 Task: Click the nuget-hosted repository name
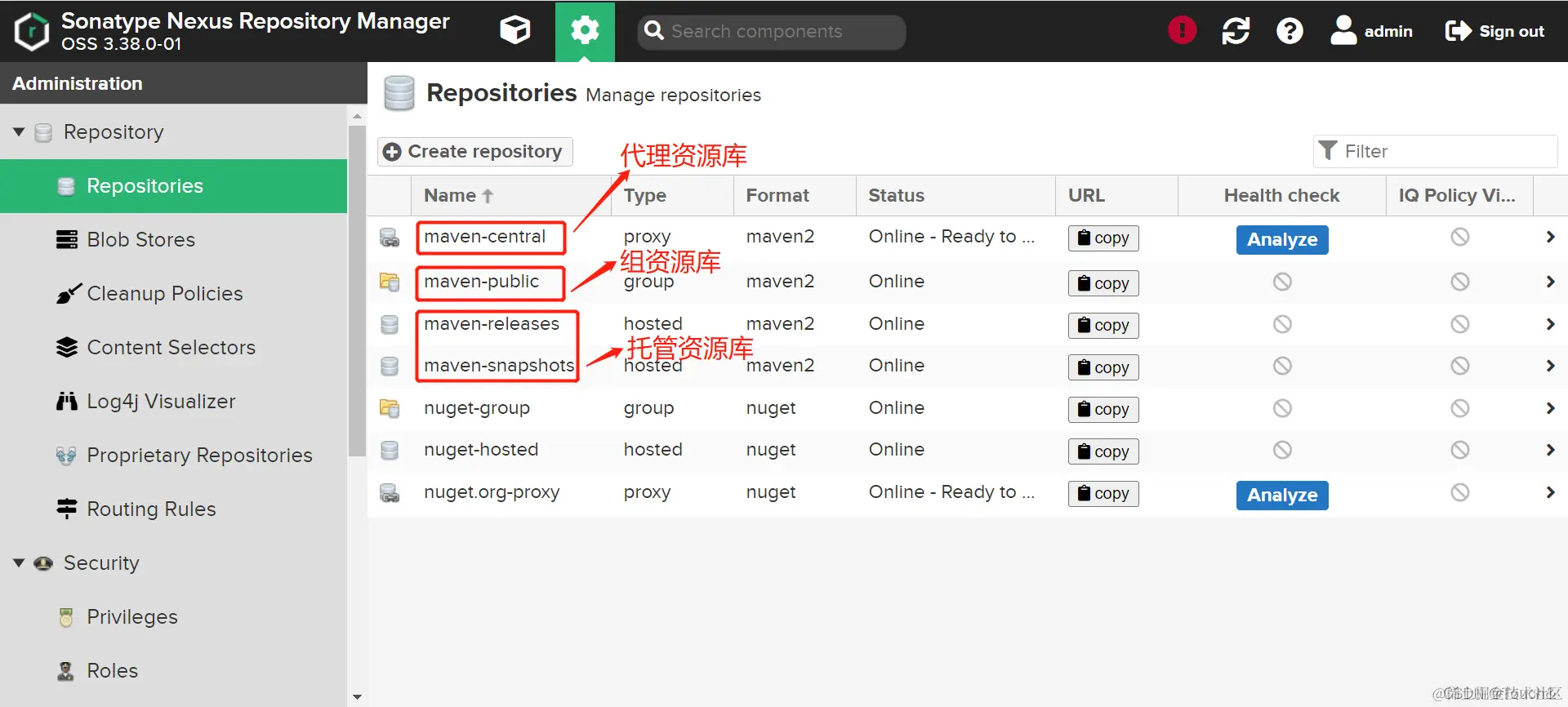click(481, 450)
